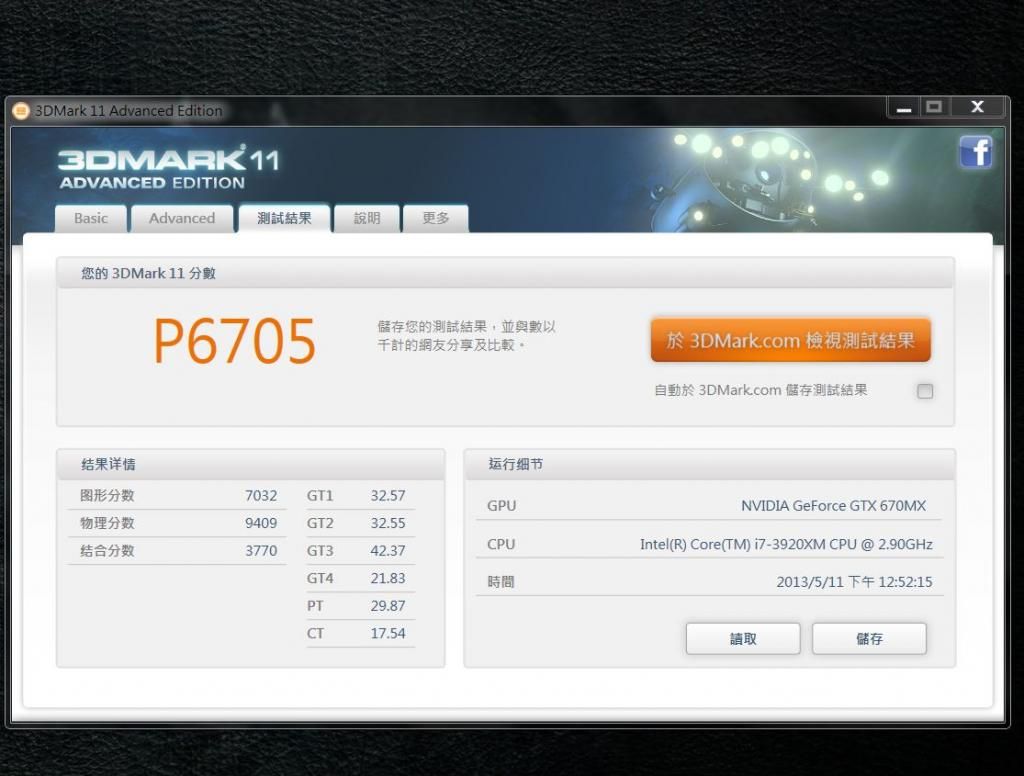The height and width of the screenshot is (776, 1024).
Task: Select the P6705 score text
Action: click(234, 340)
